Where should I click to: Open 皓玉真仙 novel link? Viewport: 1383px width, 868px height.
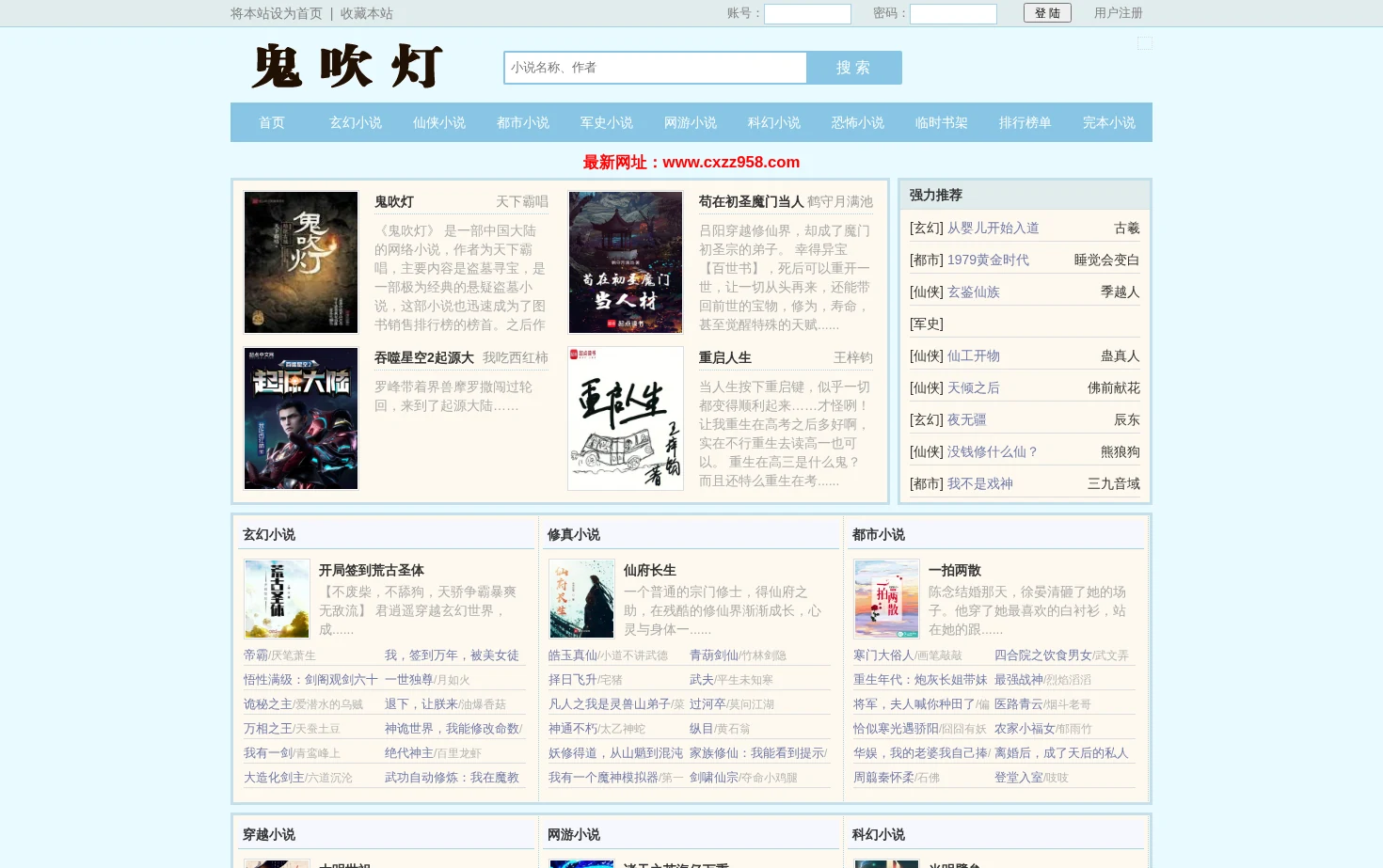[573, 655]
